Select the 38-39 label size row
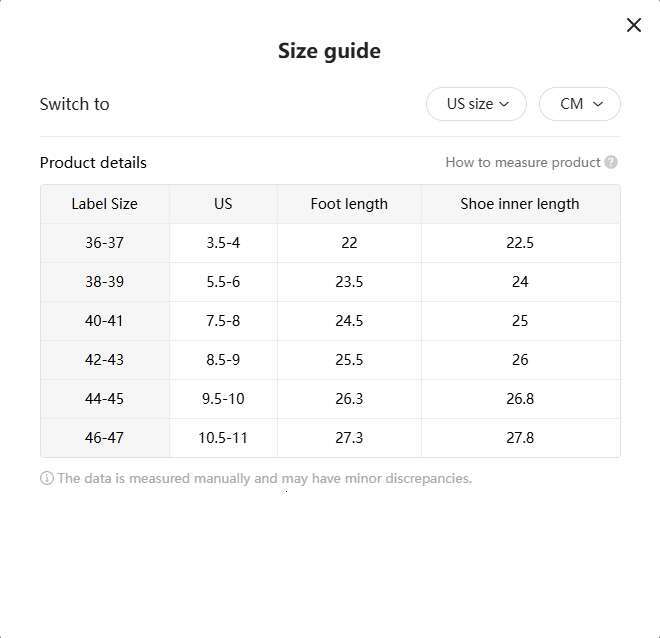The image size is (660, 638). (x=104, y=282)
